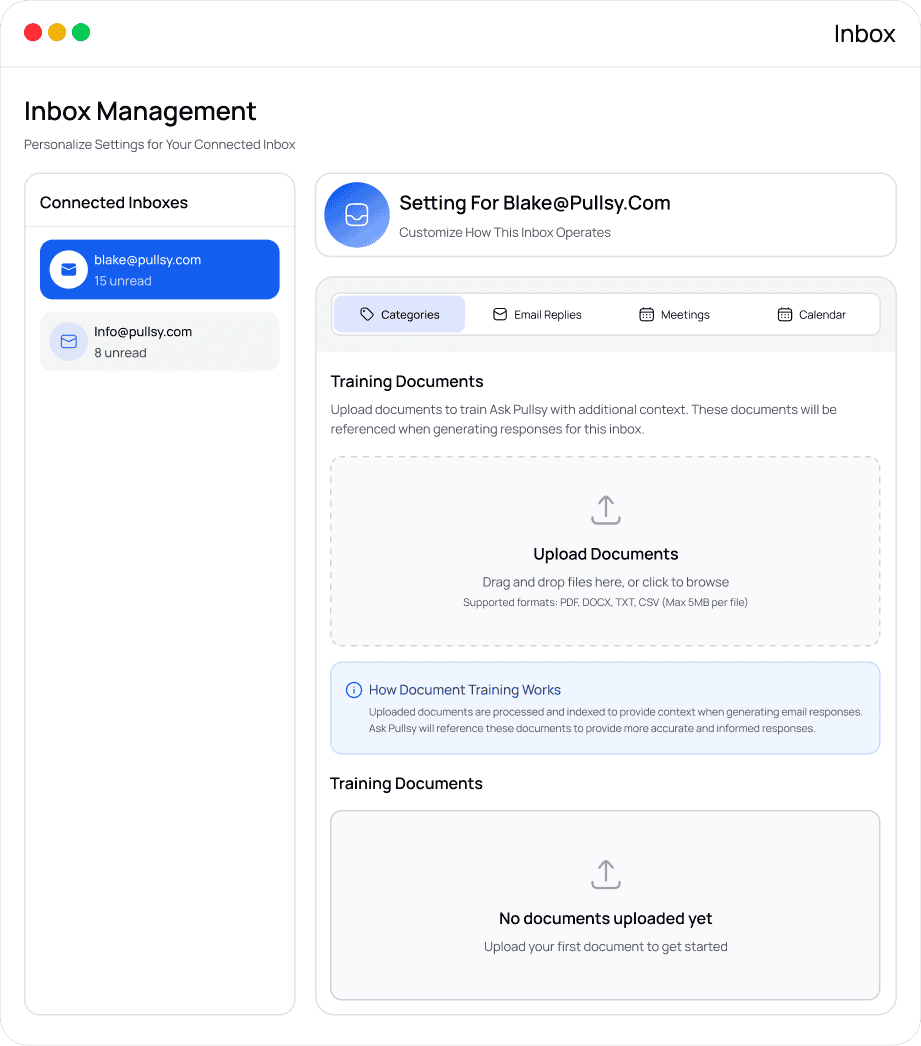Image resolution: width=921 pixels, height=1046 pixels.
Task: Click the envelope icon for blake@pullsy.com
Action: click(69, 270)
